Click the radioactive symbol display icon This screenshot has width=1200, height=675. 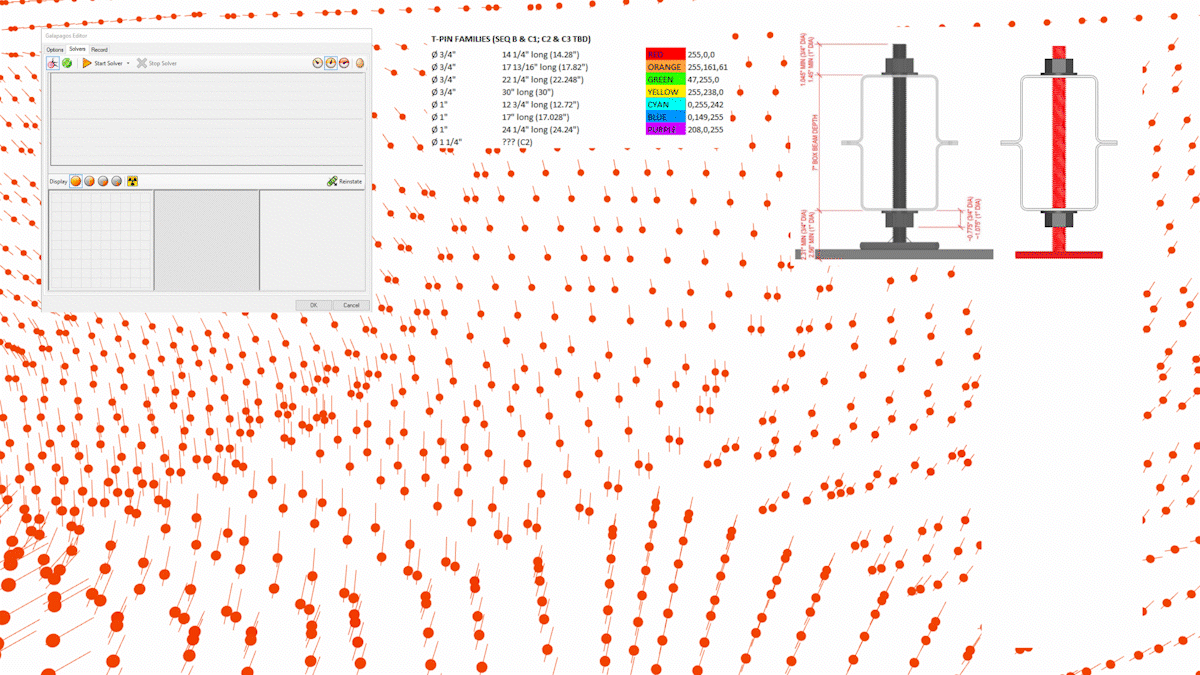point(132,182)
